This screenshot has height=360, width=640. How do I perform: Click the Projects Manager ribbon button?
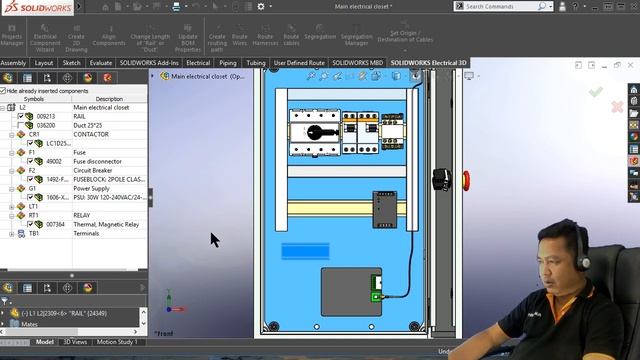click(x=12, y=36)
